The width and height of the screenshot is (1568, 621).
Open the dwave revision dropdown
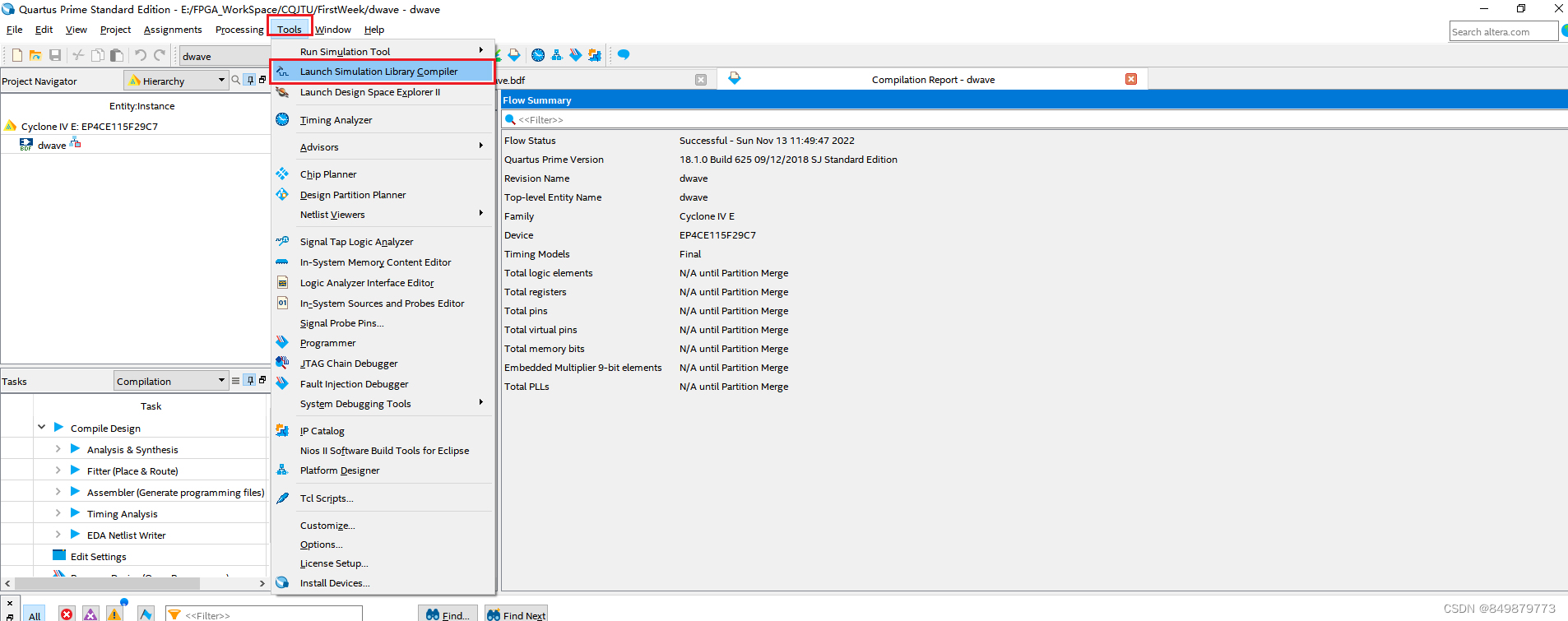(x=225, y=56)
